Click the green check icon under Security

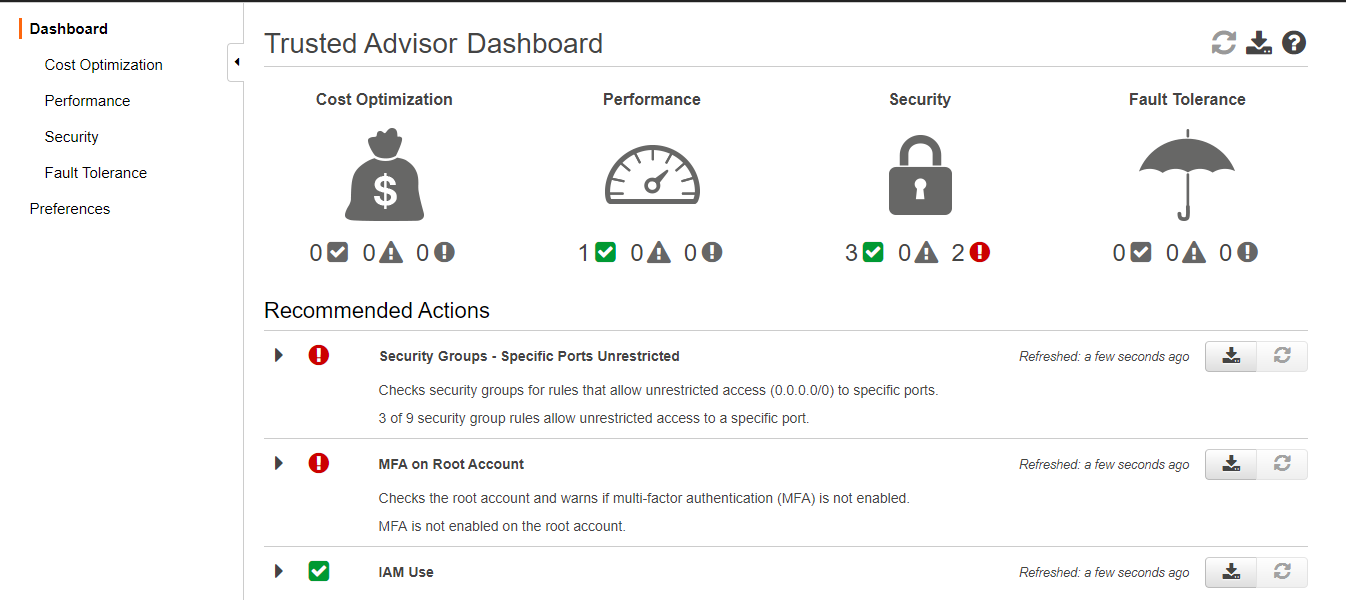[873, 252]
